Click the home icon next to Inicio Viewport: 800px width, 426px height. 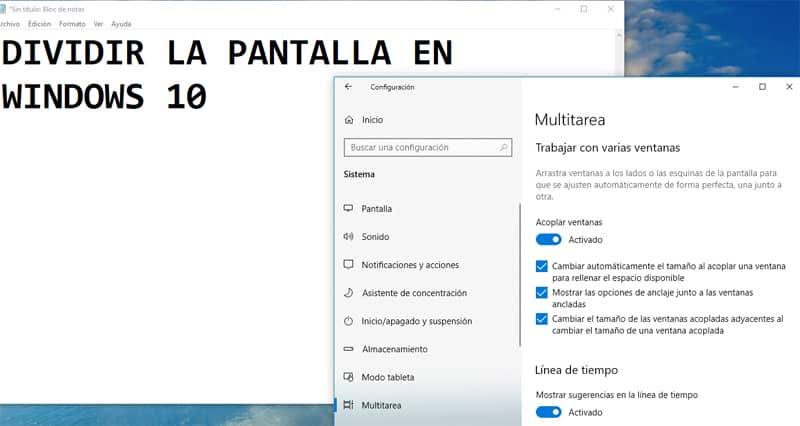[x=349, y=120]
